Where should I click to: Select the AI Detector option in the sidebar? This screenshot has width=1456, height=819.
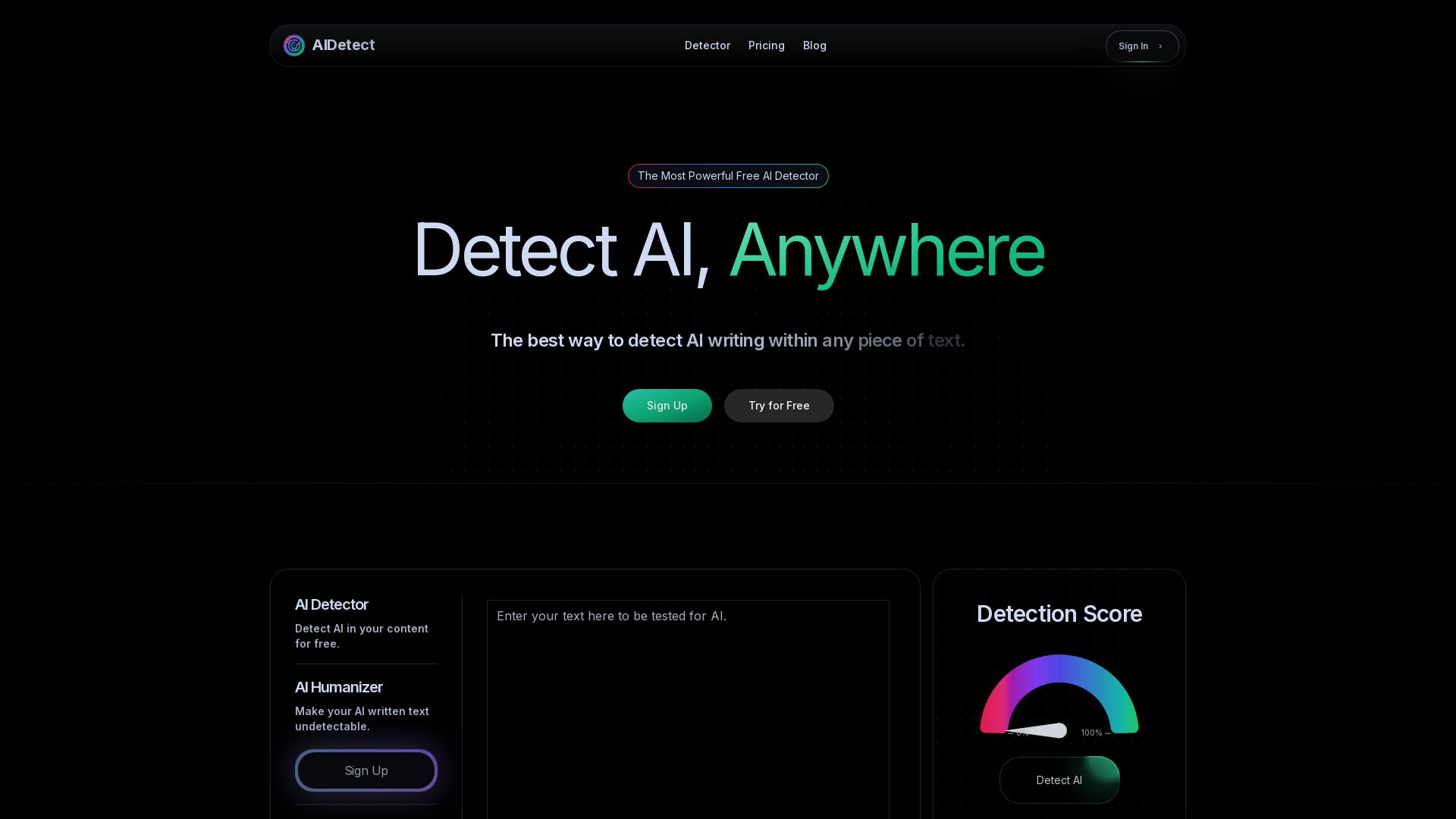click(x=331, y=604)
